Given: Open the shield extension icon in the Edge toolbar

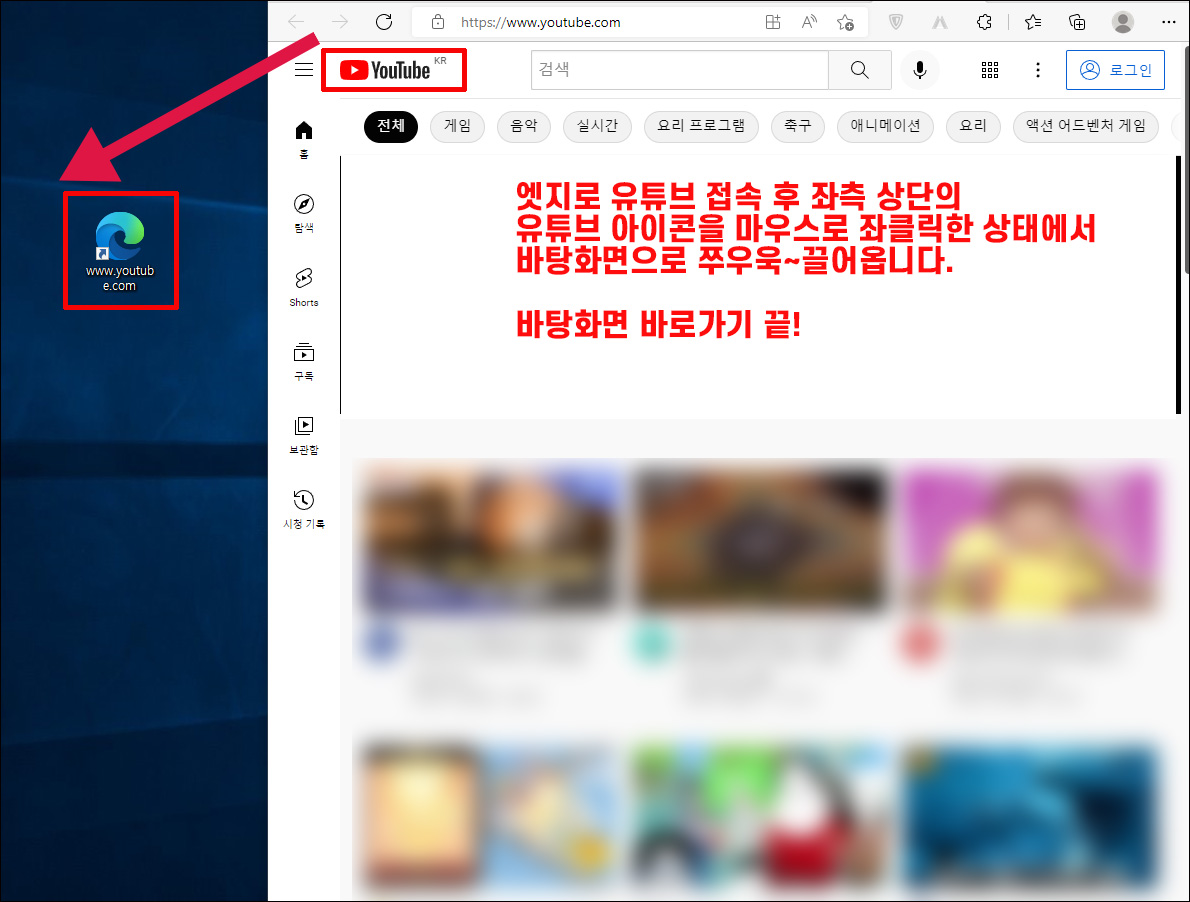Looking at the screenshot, I should pyautogui.click(x=896, y=22).
